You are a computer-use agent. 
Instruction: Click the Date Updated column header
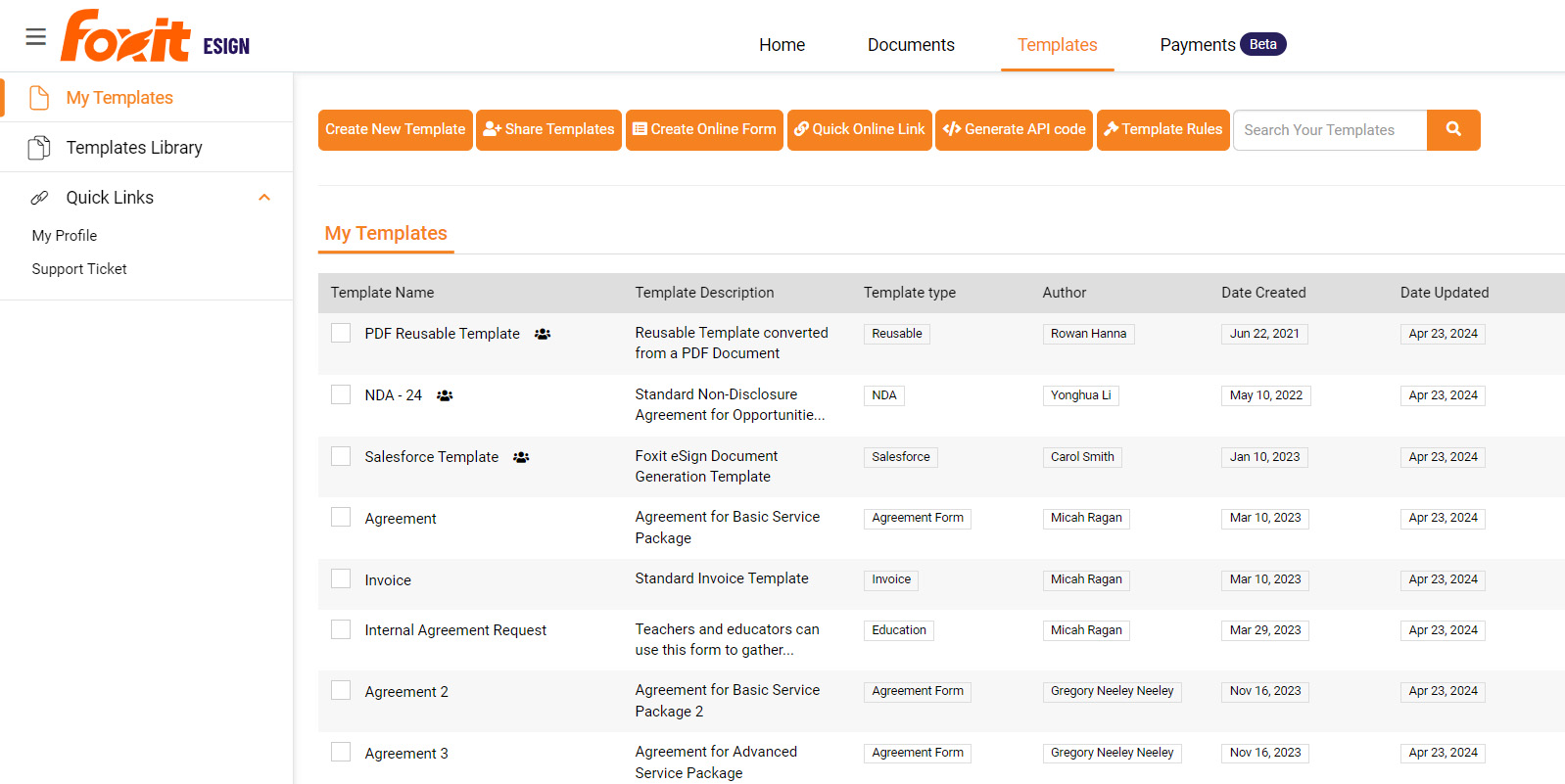(1445, 293)
